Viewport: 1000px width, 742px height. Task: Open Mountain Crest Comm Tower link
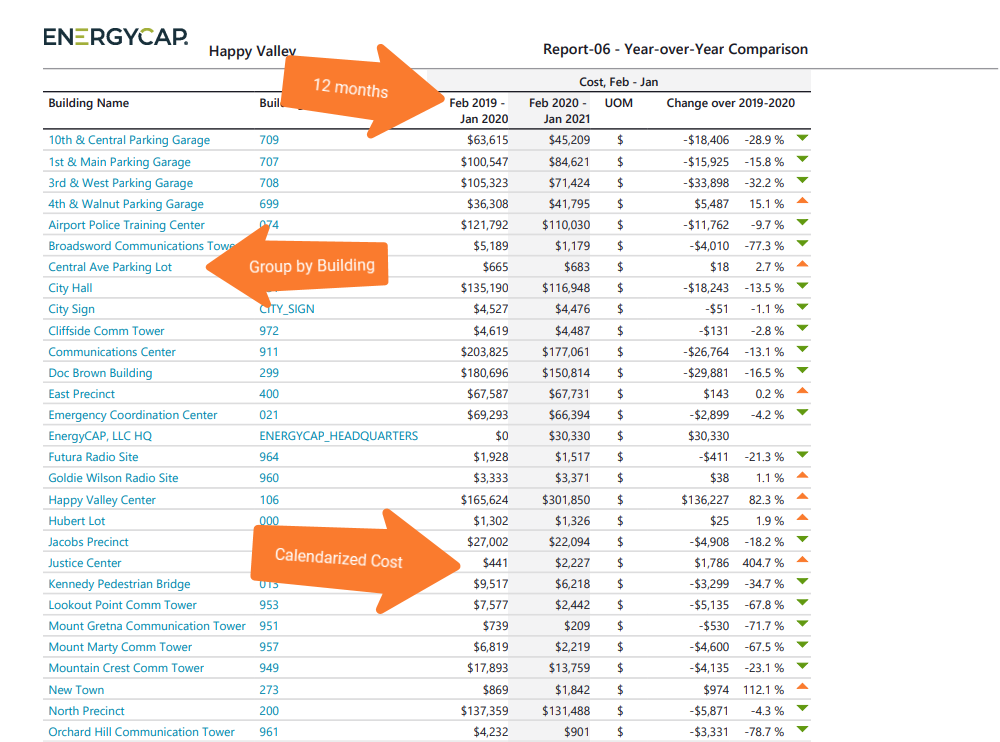pos(126,668)
